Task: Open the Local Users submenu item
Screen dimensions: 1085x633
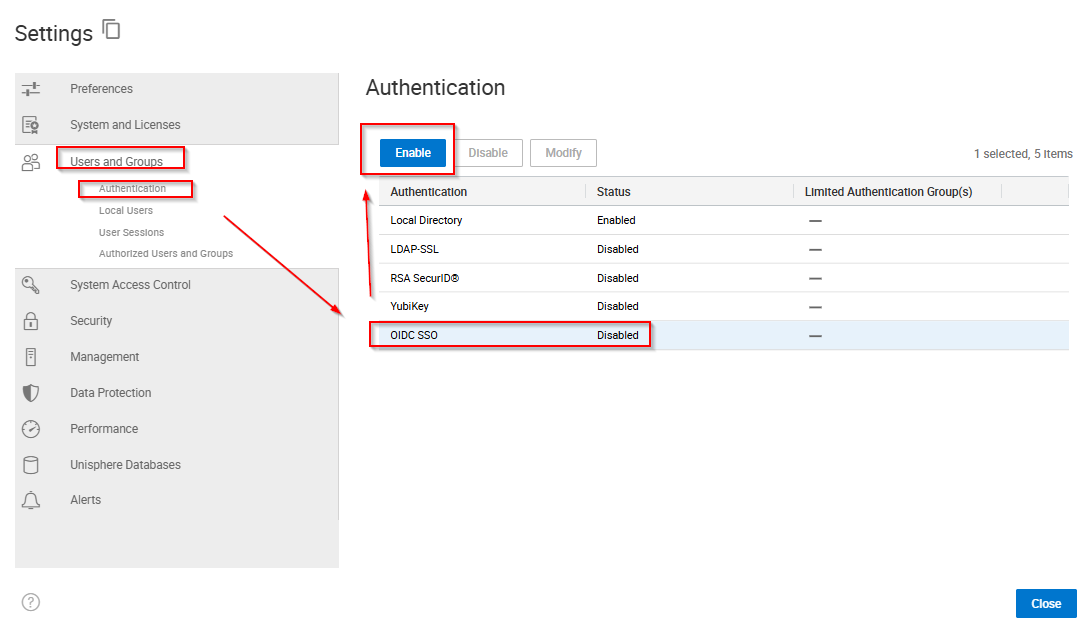Action: point(126,211)
